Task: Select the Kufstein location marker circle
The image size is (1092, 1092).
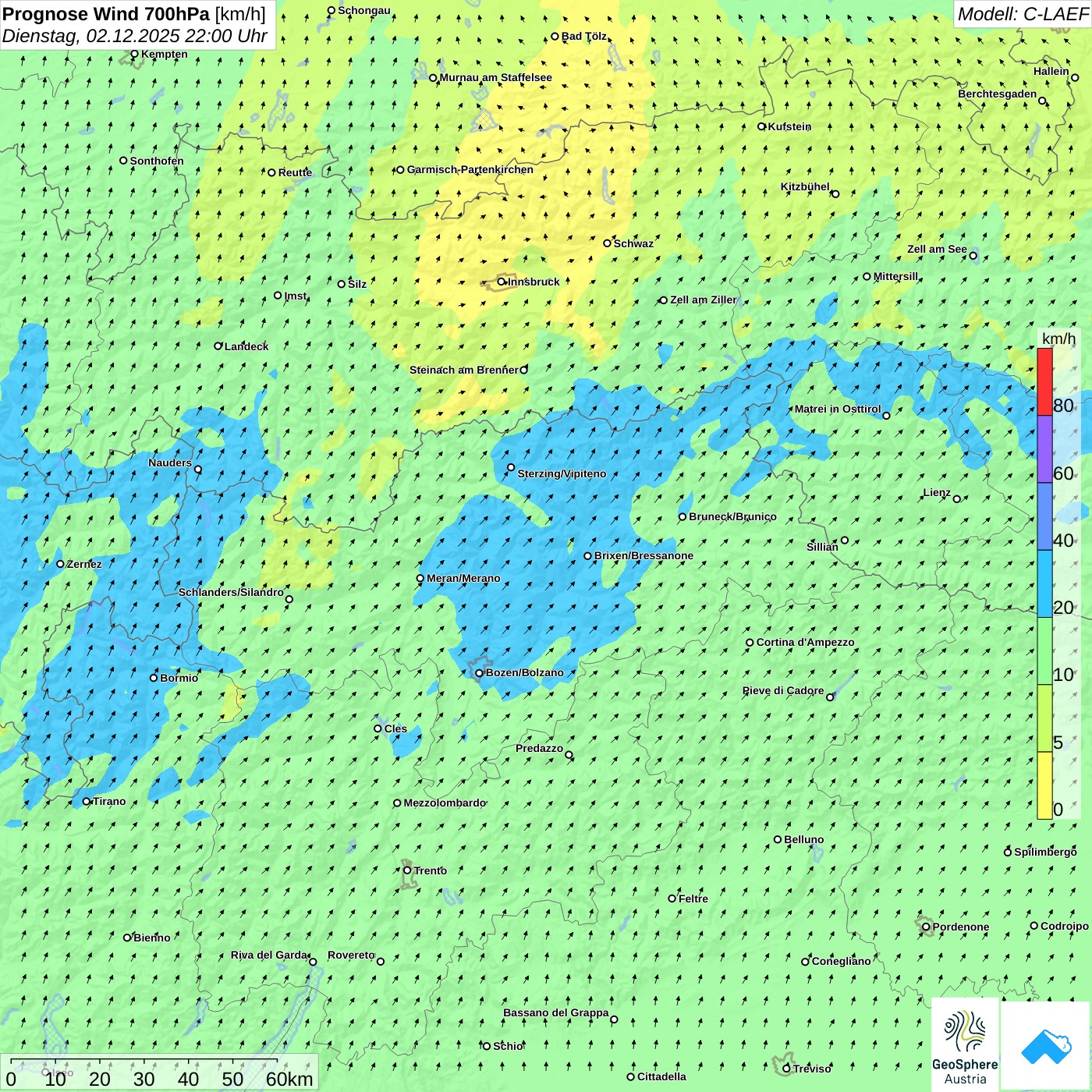Action: tap(761, 126)
